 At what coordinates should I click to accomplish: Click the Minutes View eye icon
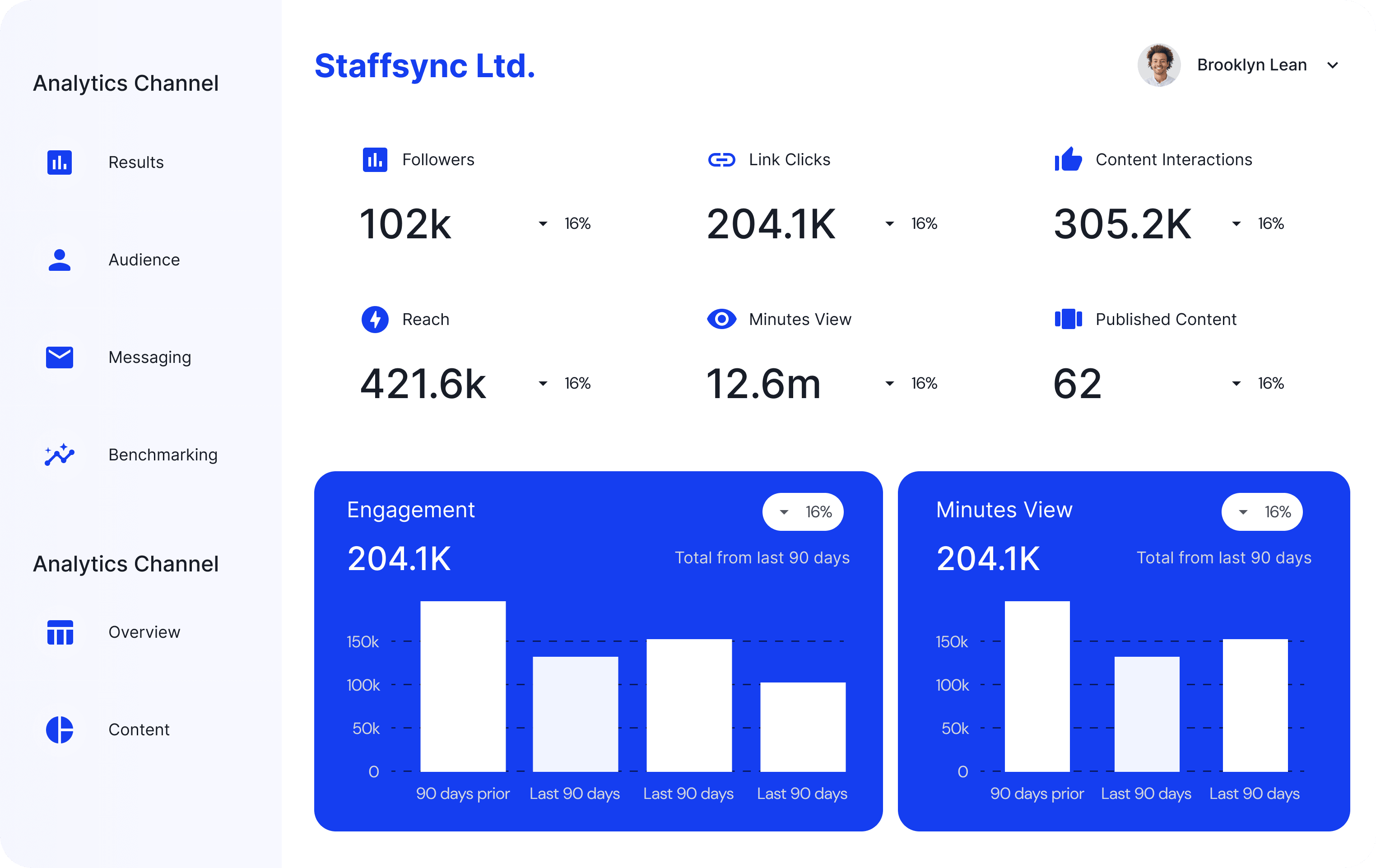[721, 319]
